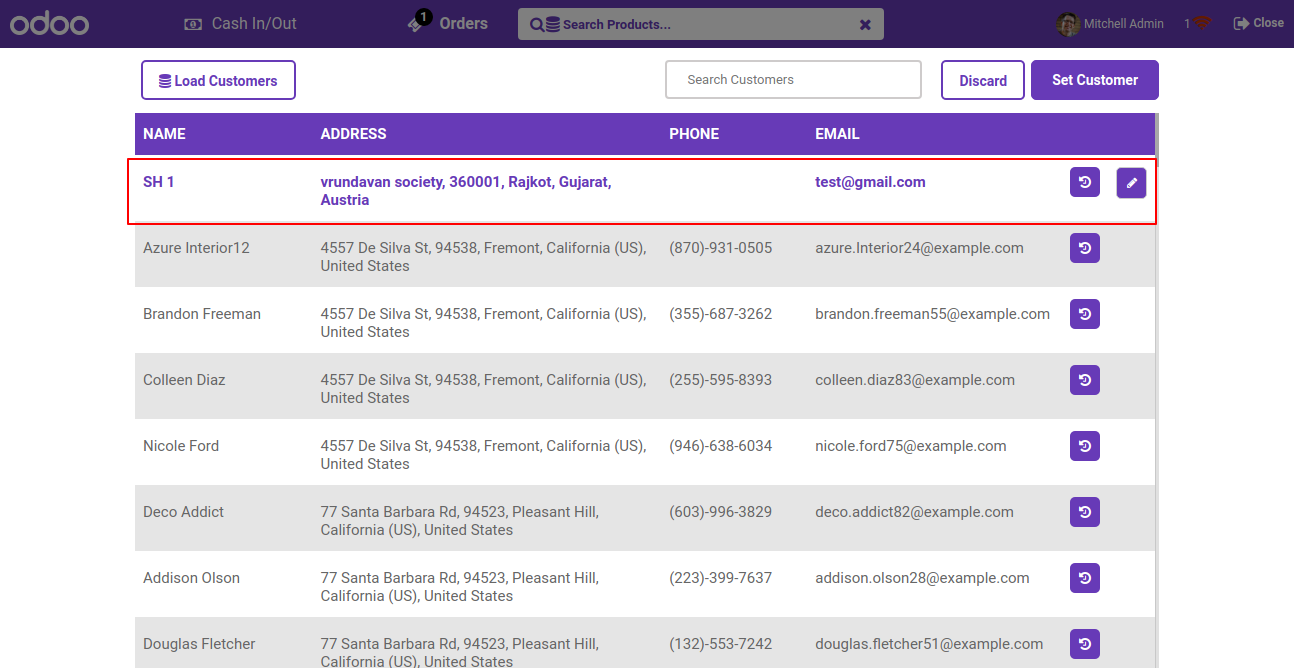Open order history for Addison Olson
1294x668 pixels.
tap(1085, 578)
